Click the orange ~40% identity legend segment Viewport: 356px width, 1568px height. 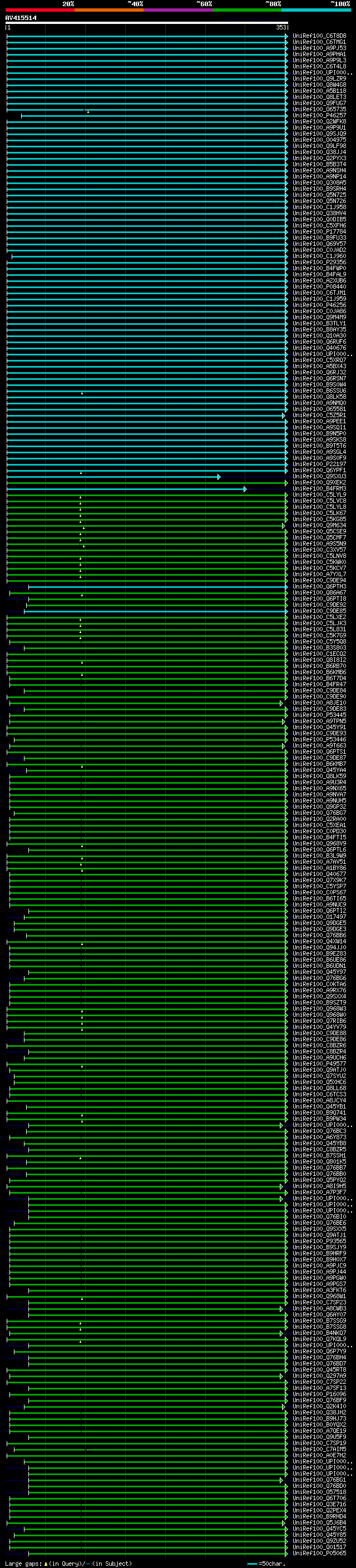point(109,10)
